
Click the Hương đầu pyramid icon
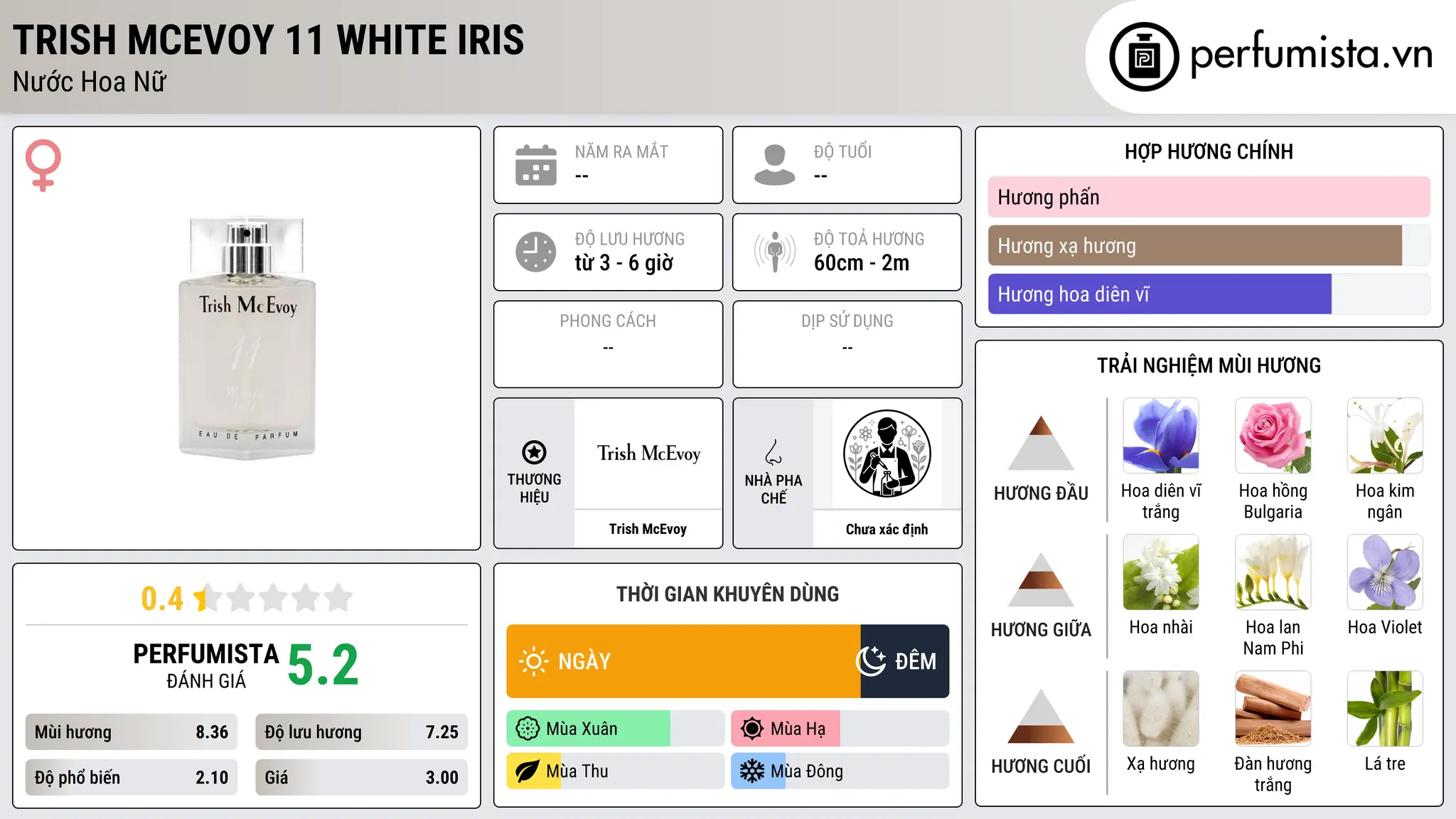1041,442
